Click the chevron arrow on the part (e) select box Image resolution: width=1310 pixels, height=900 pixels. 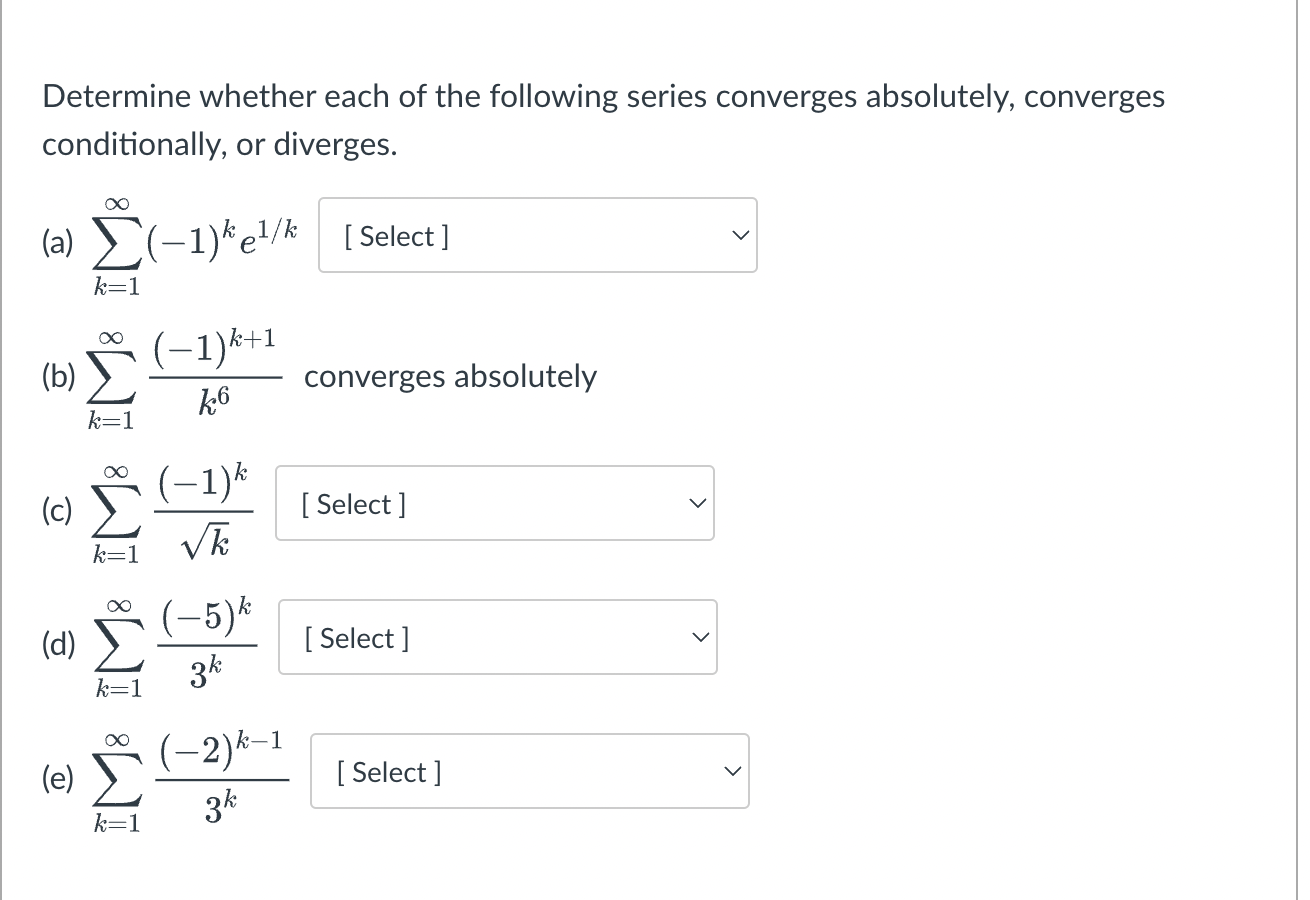coord(730,772)
